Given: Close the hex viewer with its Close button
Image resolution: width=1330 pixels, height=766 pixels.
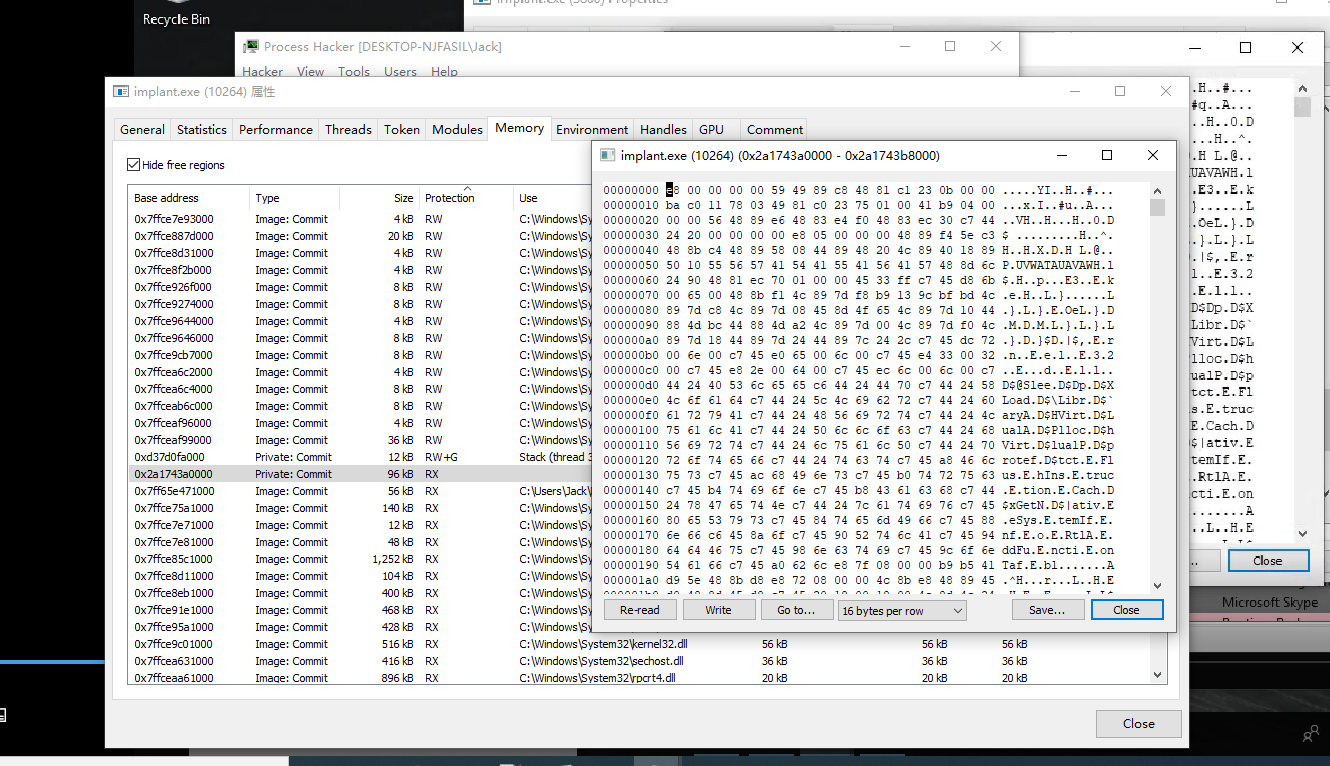Looking at the screenshot, I should [x=1126, y=610].
